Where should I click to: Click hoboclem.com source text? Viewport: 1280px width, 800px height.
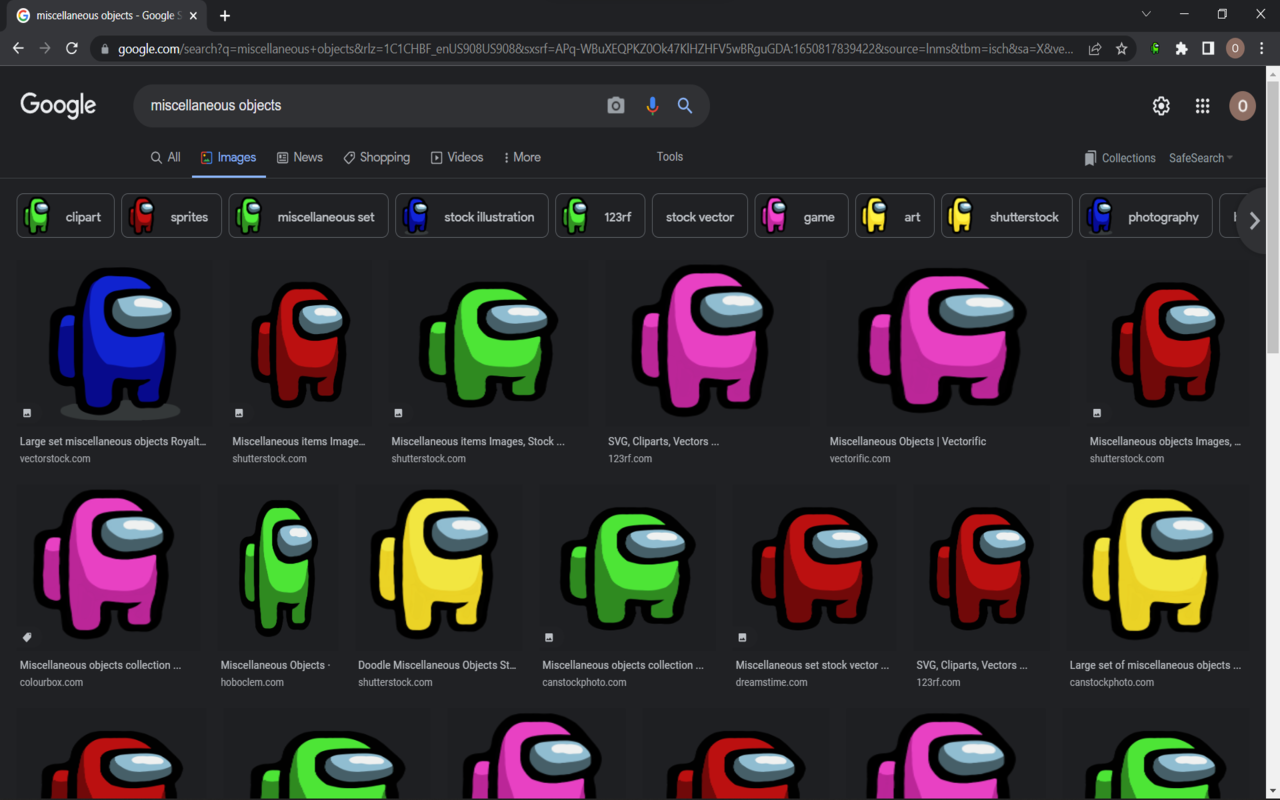pos(252,682)
